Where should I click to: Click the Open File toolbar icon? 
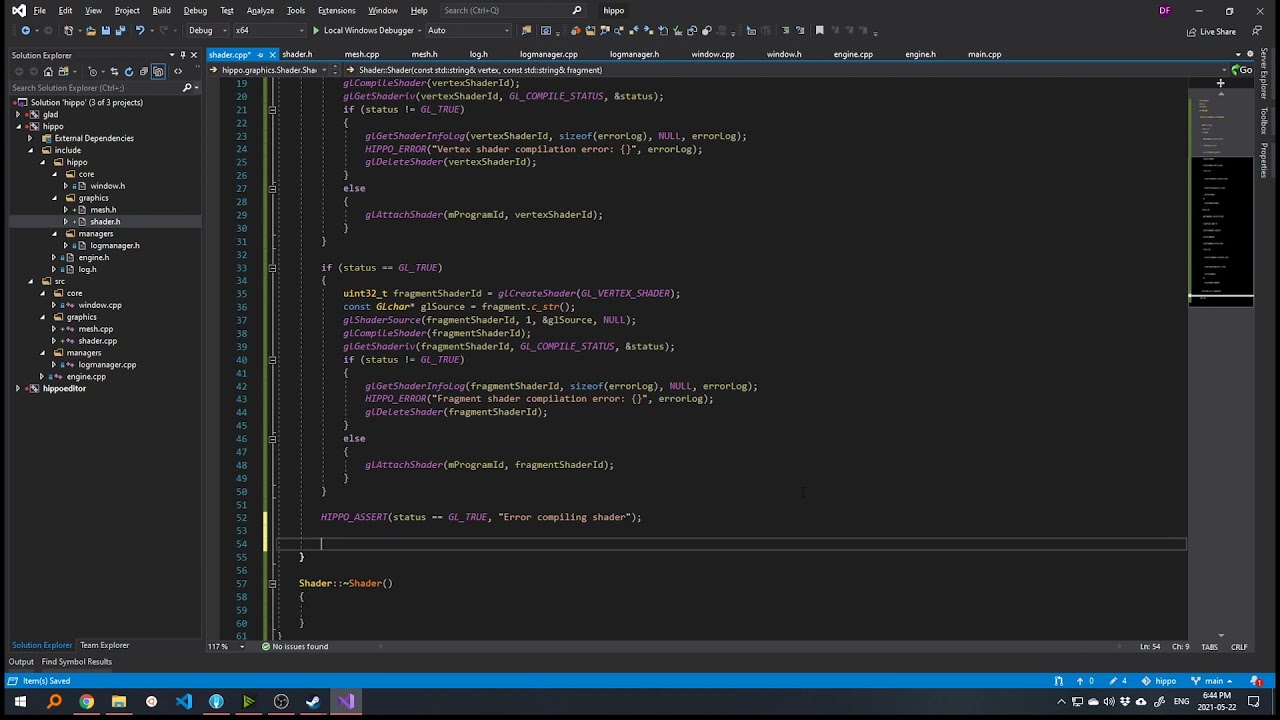pyautogui.click(x=91, y=30)
